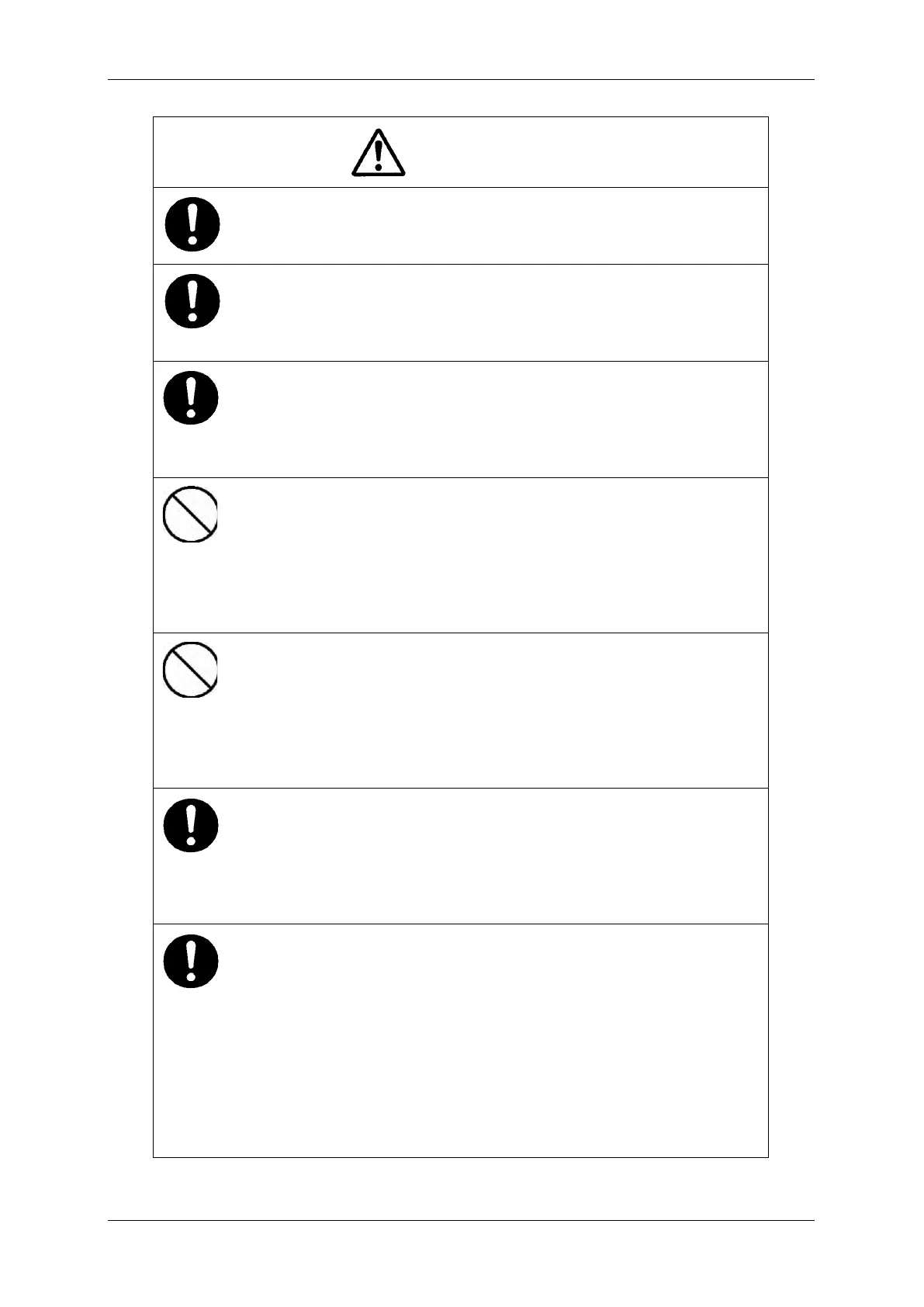924x1307 pixels.
Task: Click the last black exclamation circle icon
Action: tap(192, 962)
